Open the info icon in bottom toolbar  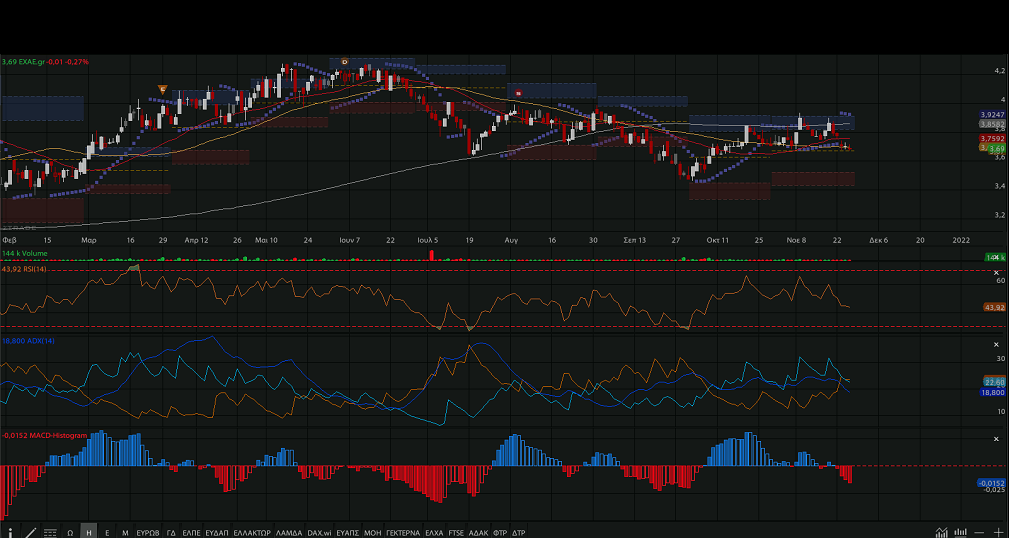point(10,533)
